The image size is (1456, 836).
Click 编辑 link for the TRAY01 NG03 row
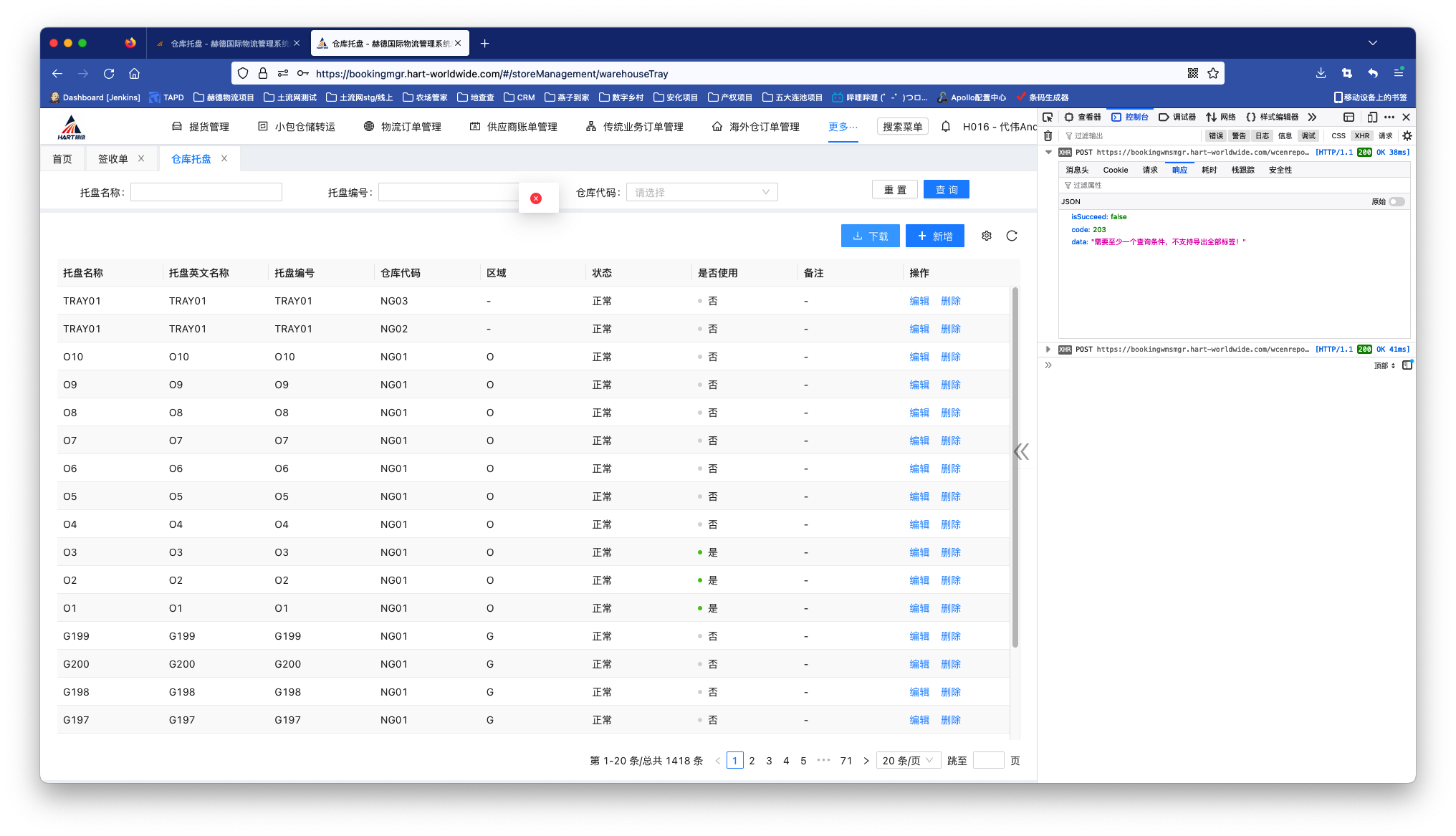click(919, 301)
